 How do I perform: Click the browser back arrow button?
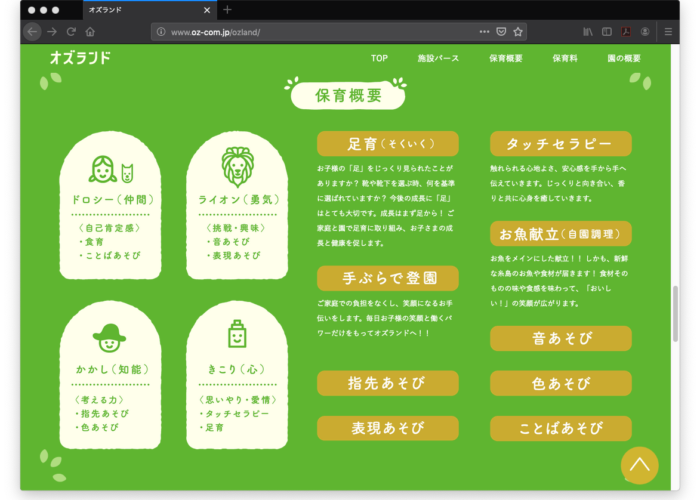[32, 32]
